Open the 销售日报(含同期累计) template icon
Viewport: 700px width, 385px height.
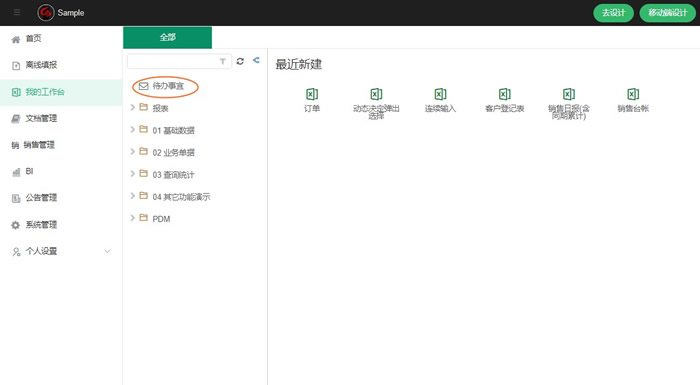click(569, 94)
